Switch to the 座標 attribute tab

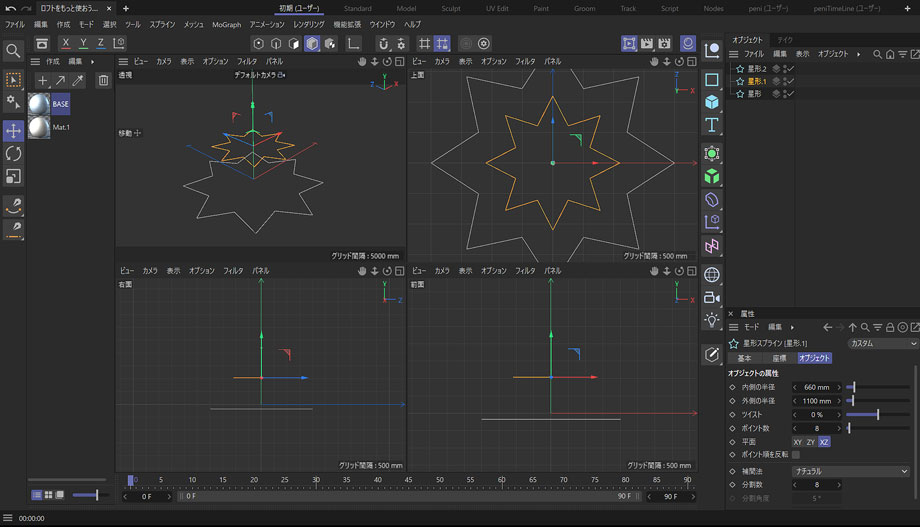click(778, 358)
